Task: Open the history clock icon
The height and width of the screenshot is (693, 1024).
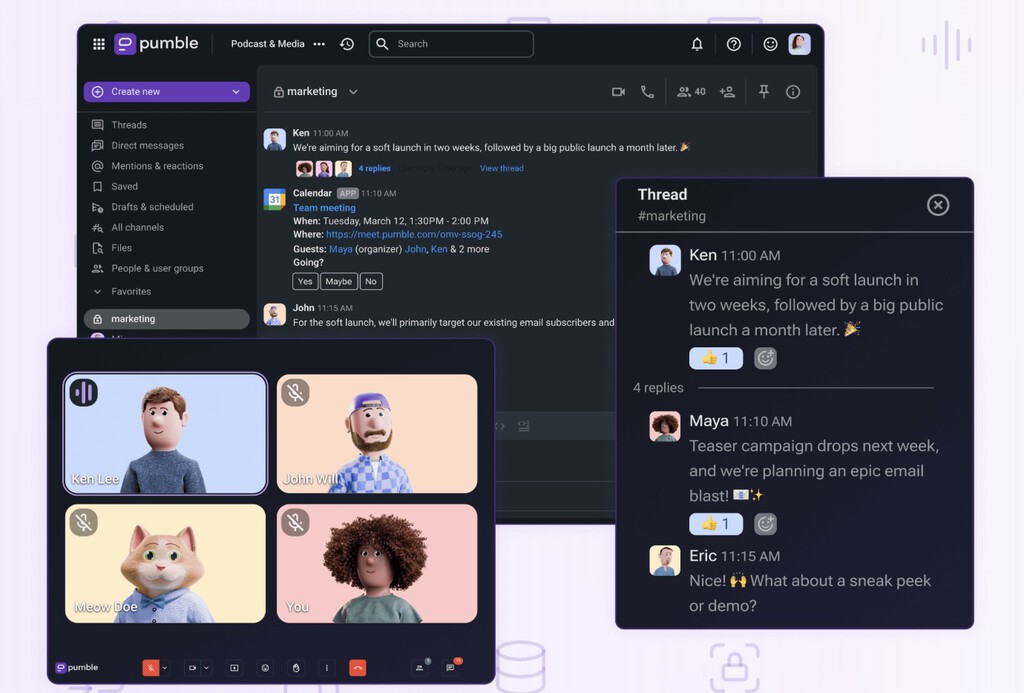Action: (x=347, y=44)
